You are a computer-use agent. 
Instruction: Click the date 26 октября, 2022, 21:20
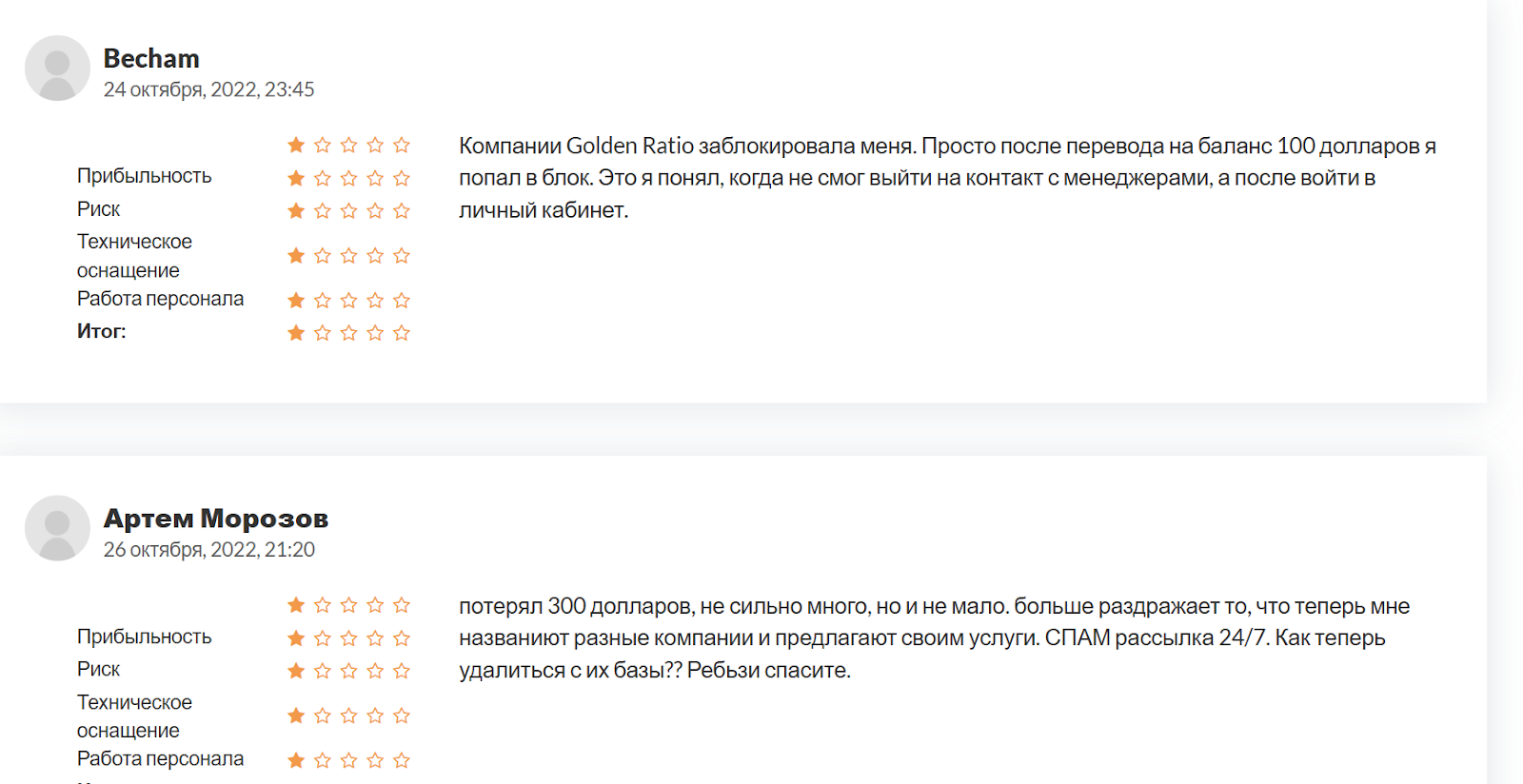tap(208, 550)
